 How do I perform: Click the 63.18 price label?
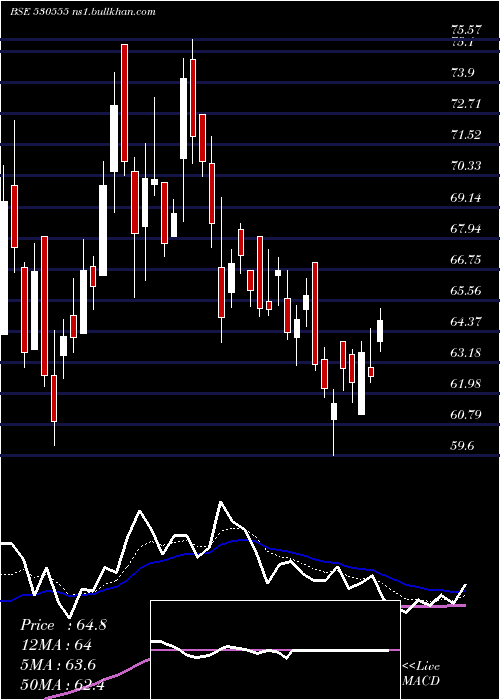466,353
